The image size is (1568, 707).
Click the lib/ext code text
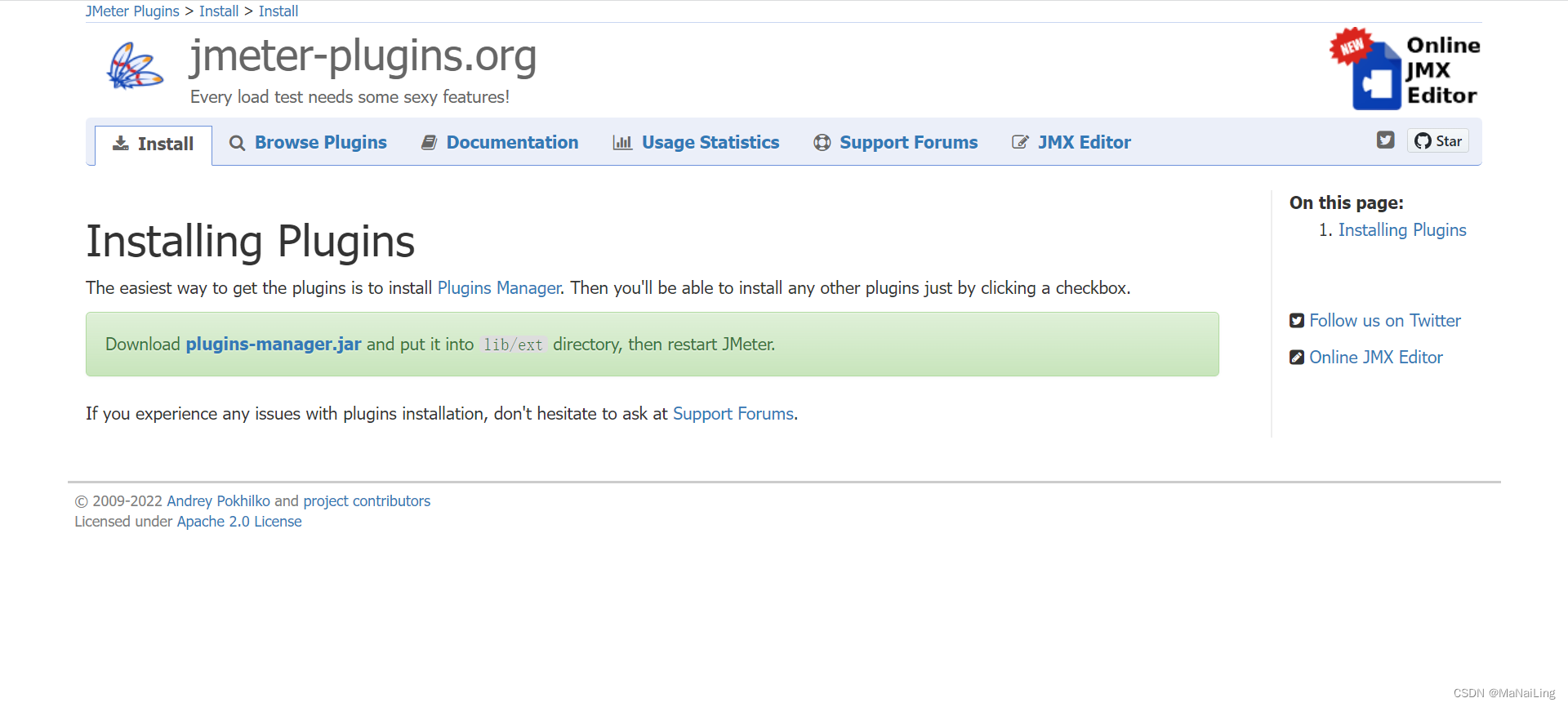pos(513,345)
